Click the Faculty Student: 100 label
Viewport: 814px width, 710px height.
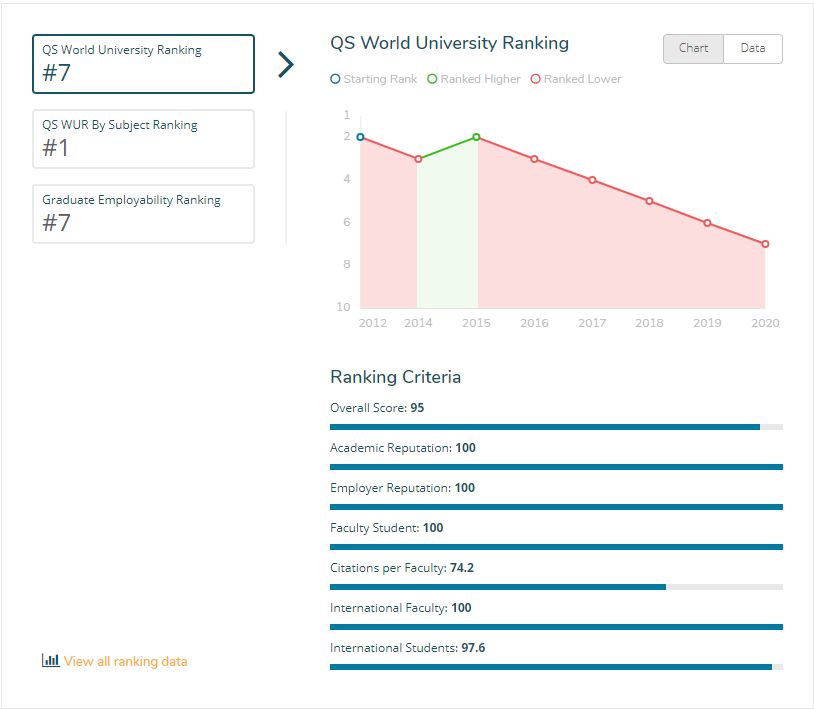387,528
